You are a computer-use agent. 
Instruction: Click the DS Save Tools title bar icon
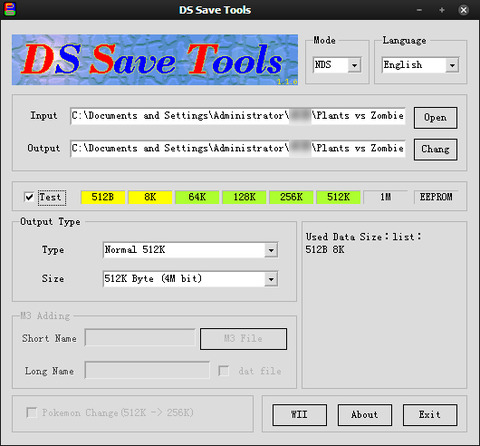click(x=10, y=9)
